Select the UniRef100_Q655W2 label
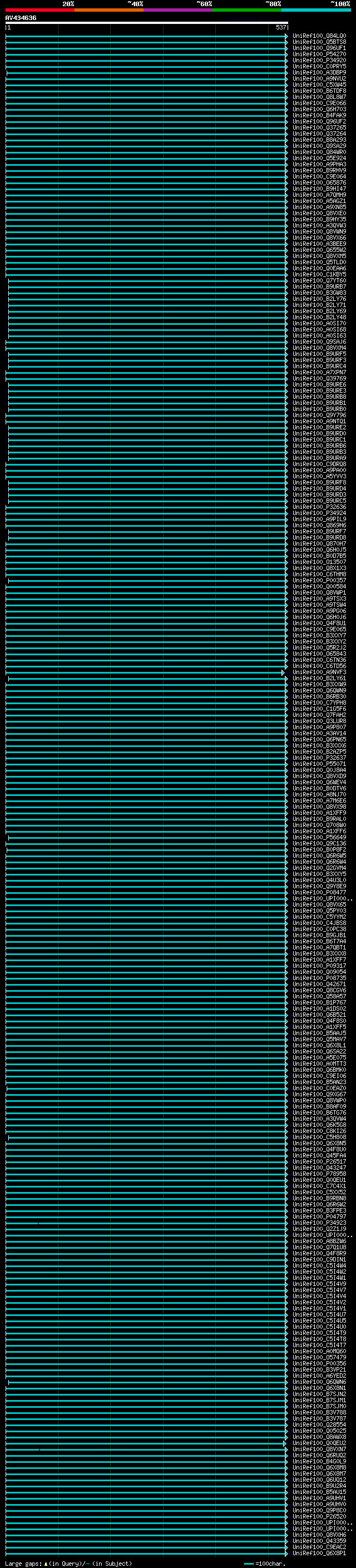Image resolution: width=356 pixels, height=1568 pixels. click(319, 250)
